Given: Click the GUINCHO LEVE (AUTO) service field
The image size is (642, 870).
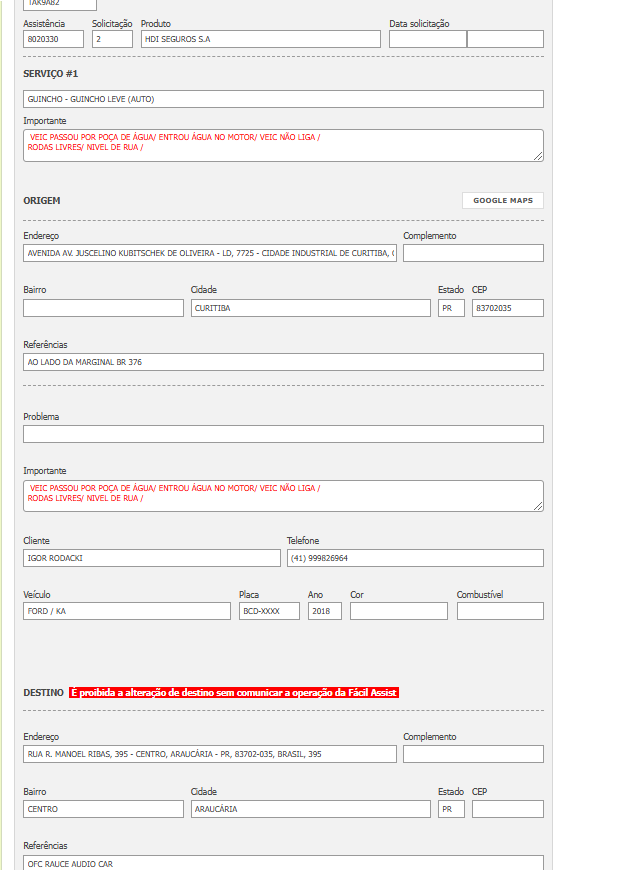Looking at the screenshot, I should [284, 99].
